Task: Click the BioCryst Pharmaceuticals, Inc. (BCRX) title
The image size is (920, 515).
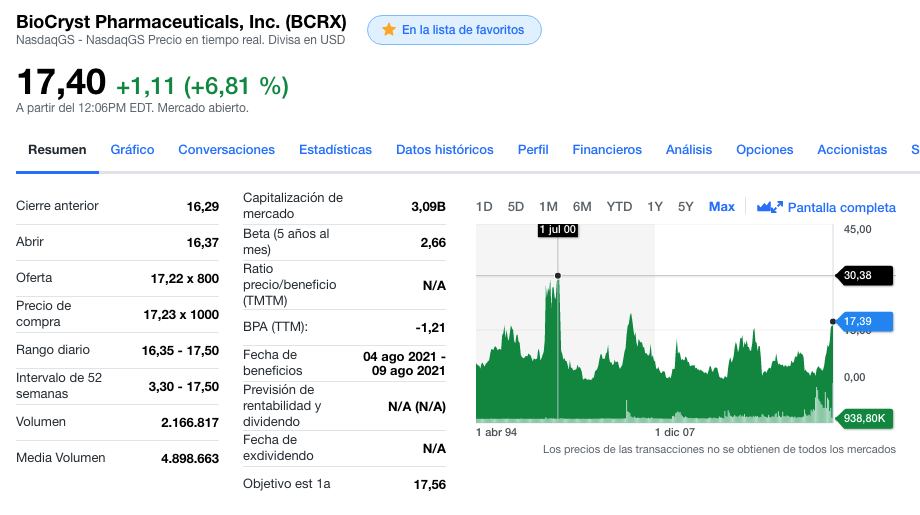Action: (181, 22)
